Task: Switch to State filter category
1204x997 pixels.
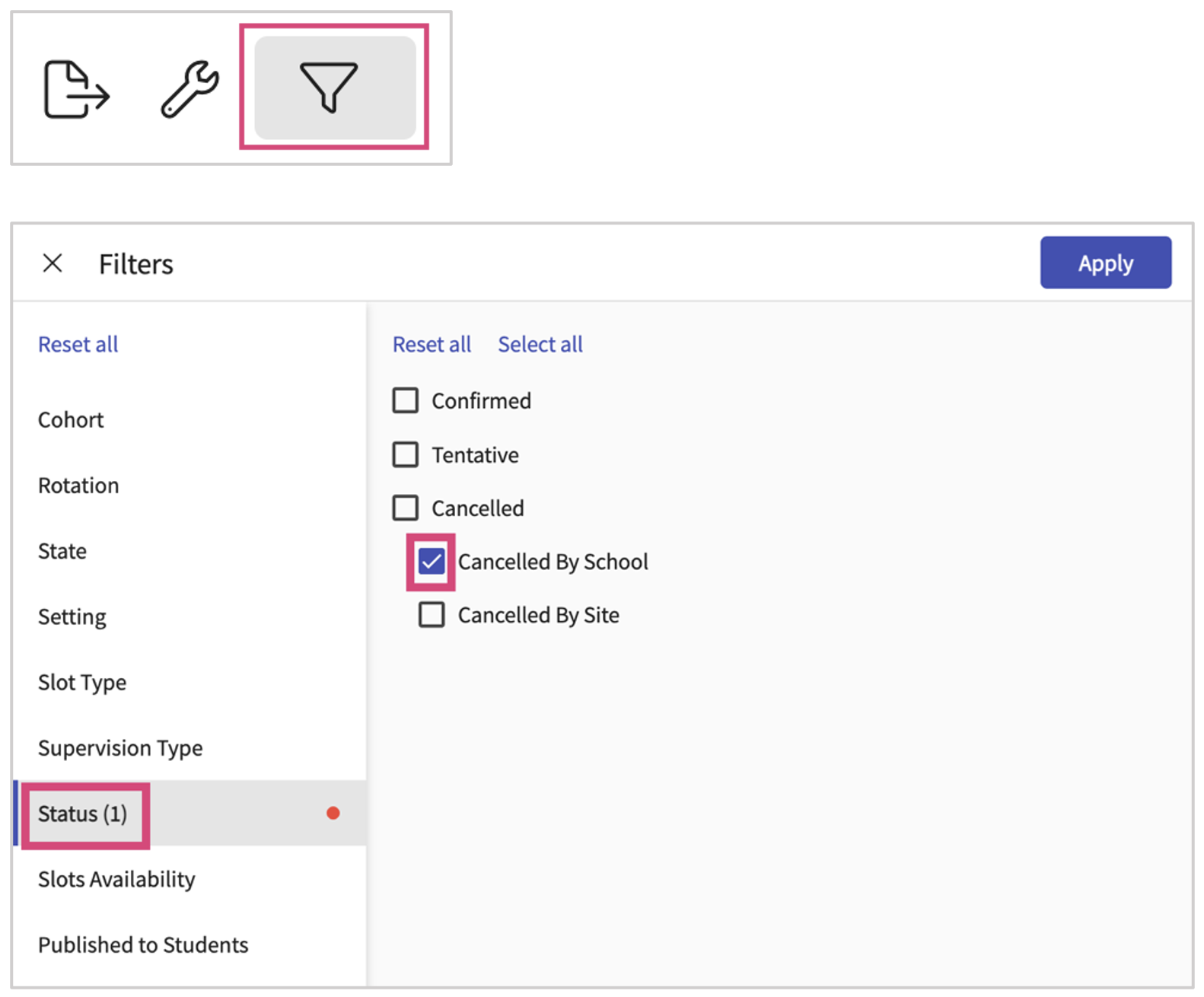Action: [x=62, y=551]
